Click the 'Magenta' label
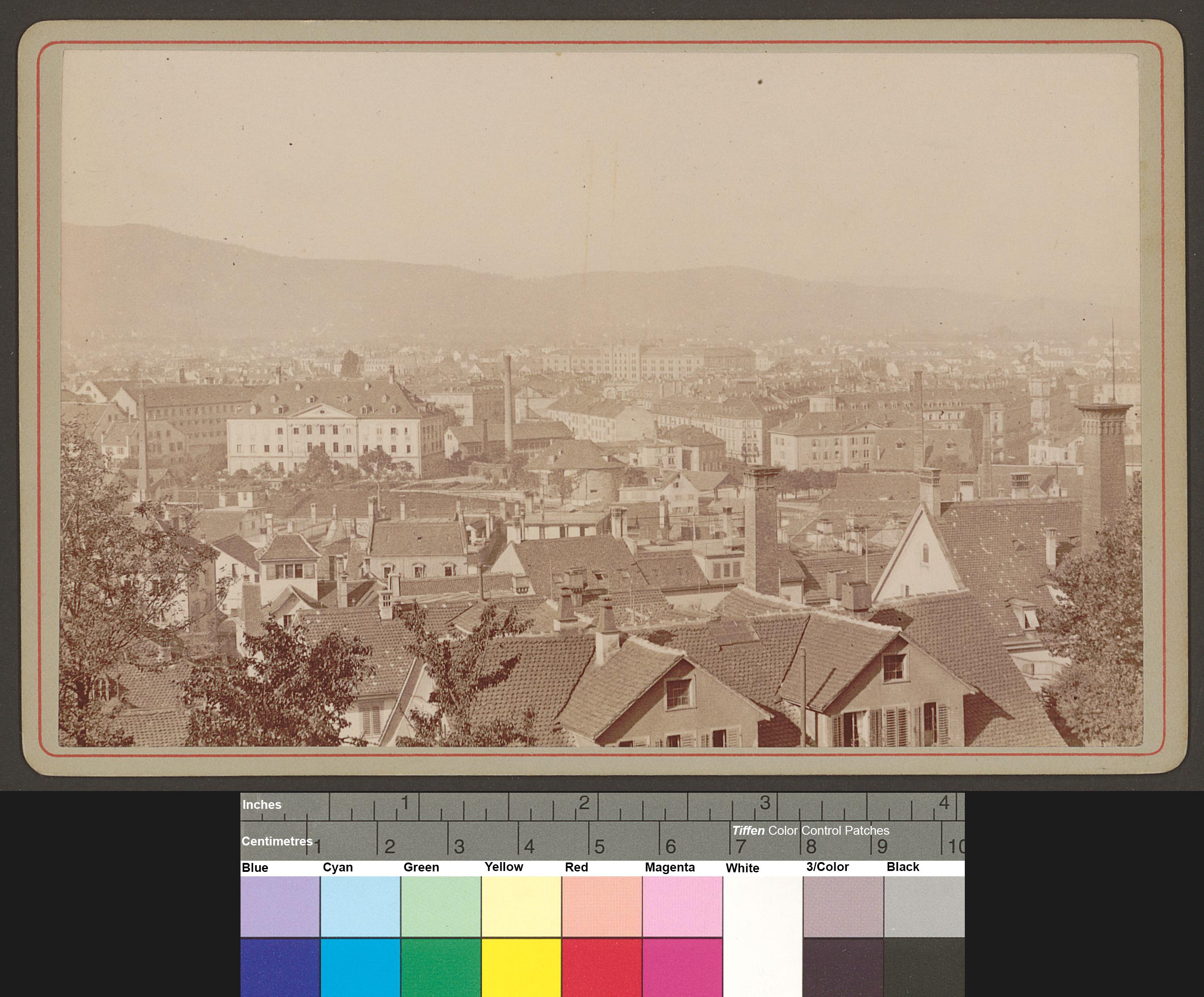The height and width of the screenshot is (997, 1204). click(670, 867)
